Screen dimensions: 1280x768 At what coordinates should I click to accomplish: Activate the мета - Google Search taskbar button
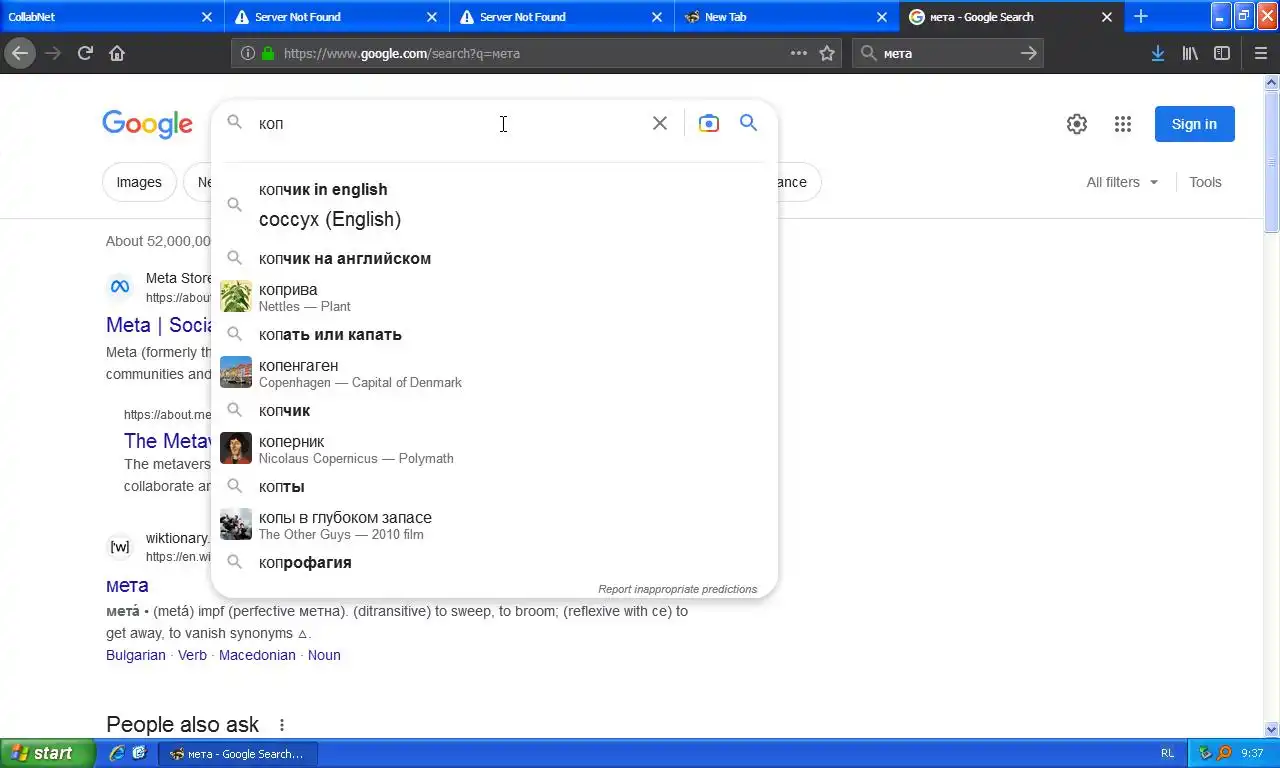(x=238, y=753)
